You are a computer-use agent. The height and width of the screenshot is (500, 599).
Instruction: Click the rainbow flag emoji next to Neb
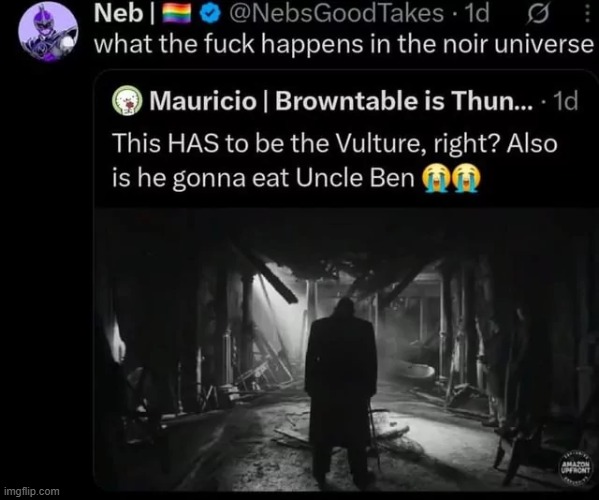[x=176, y=15]
